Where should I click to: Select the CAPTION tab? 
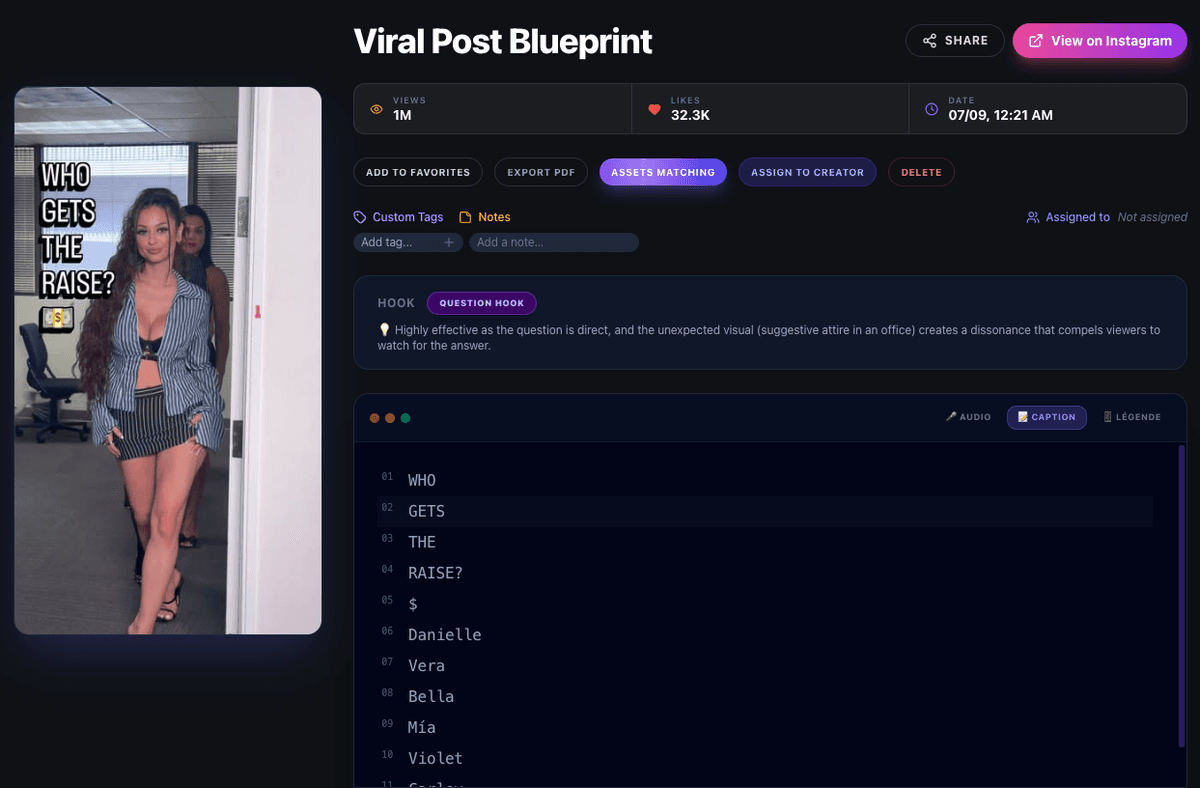click(1047, 417)
